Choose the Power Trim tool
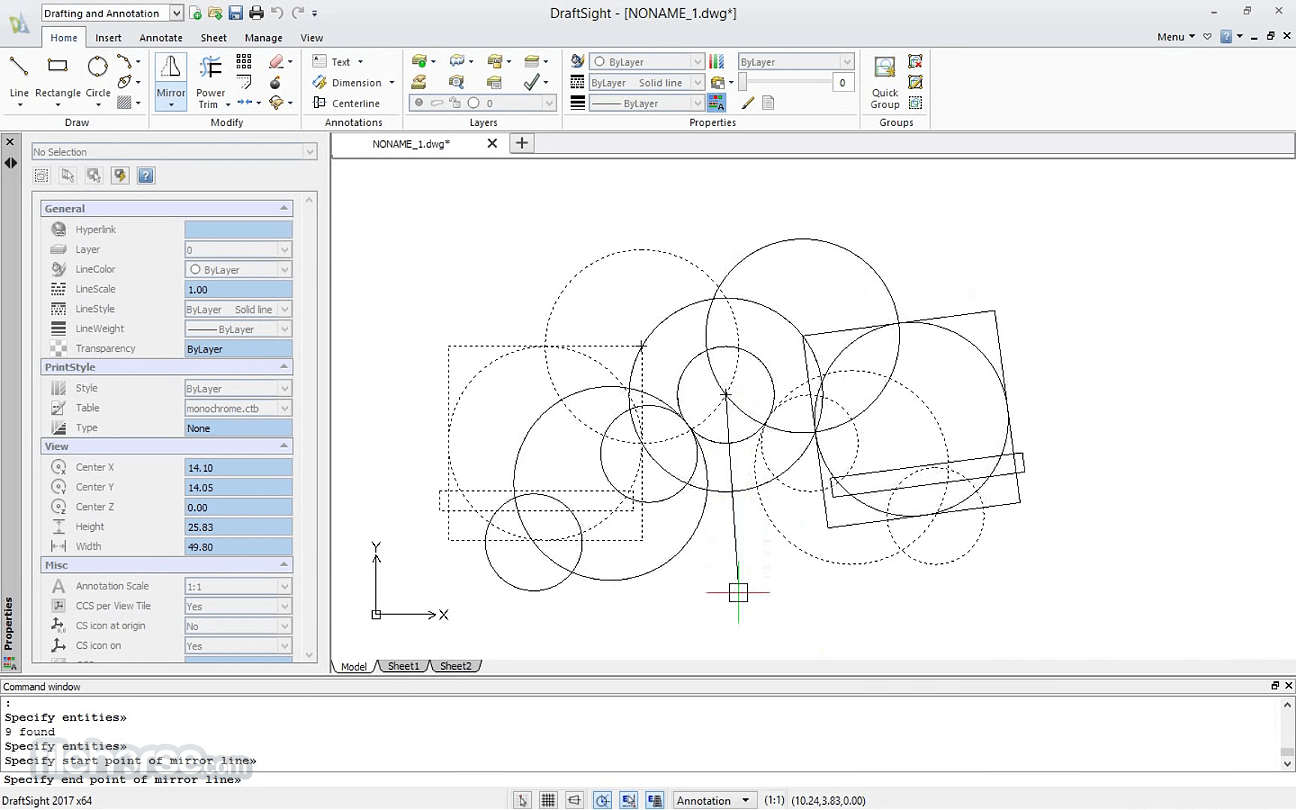 (x=211, y=80)
